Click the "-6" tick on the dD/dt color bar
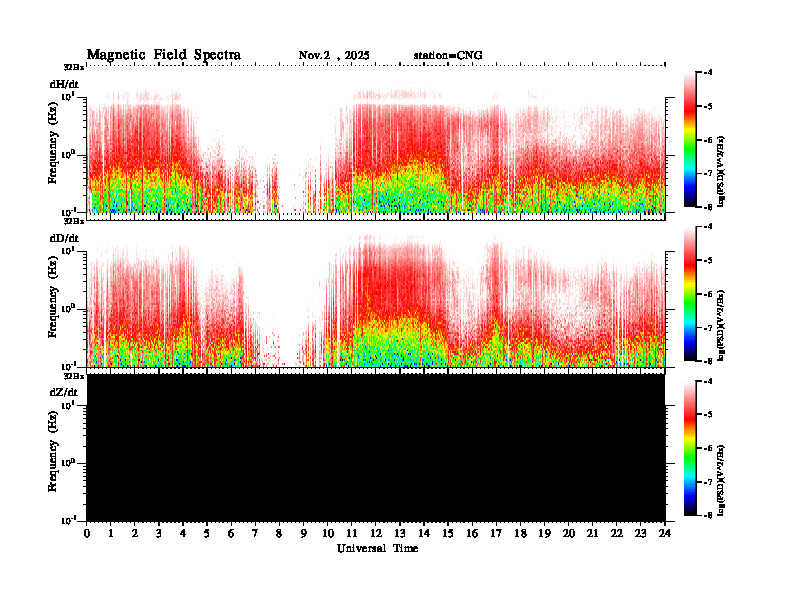 coord(709,294)
